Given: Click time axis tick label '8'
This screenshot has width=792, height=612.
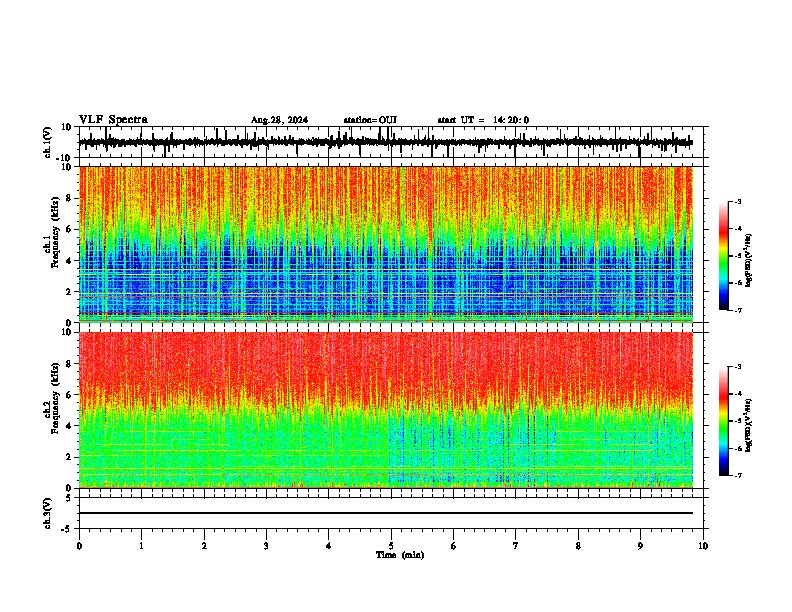Looking at the screenshot, I should click(578, 546).
